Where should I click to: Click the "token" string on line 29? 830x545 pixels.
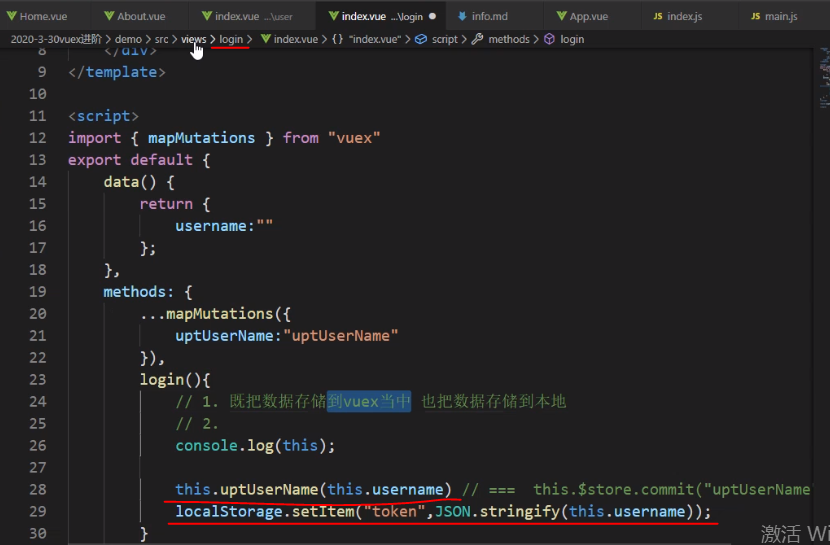click(x=394, y=512)
